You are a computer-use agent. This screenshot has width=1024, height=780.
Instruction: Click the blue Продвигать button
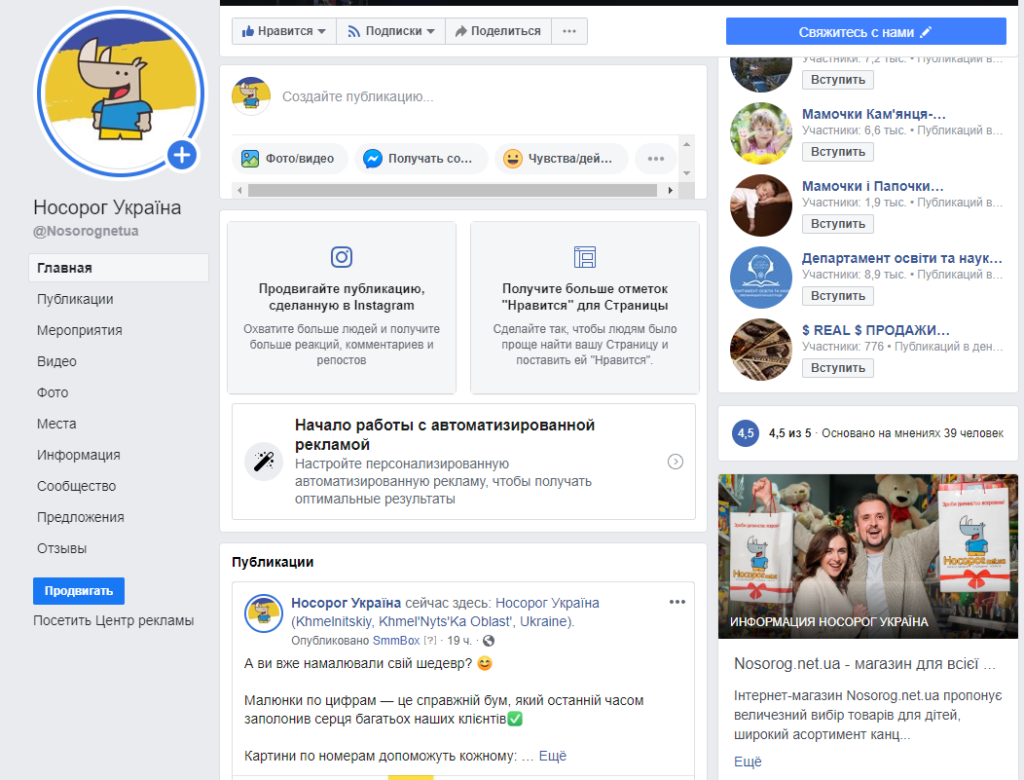(79, 591)
